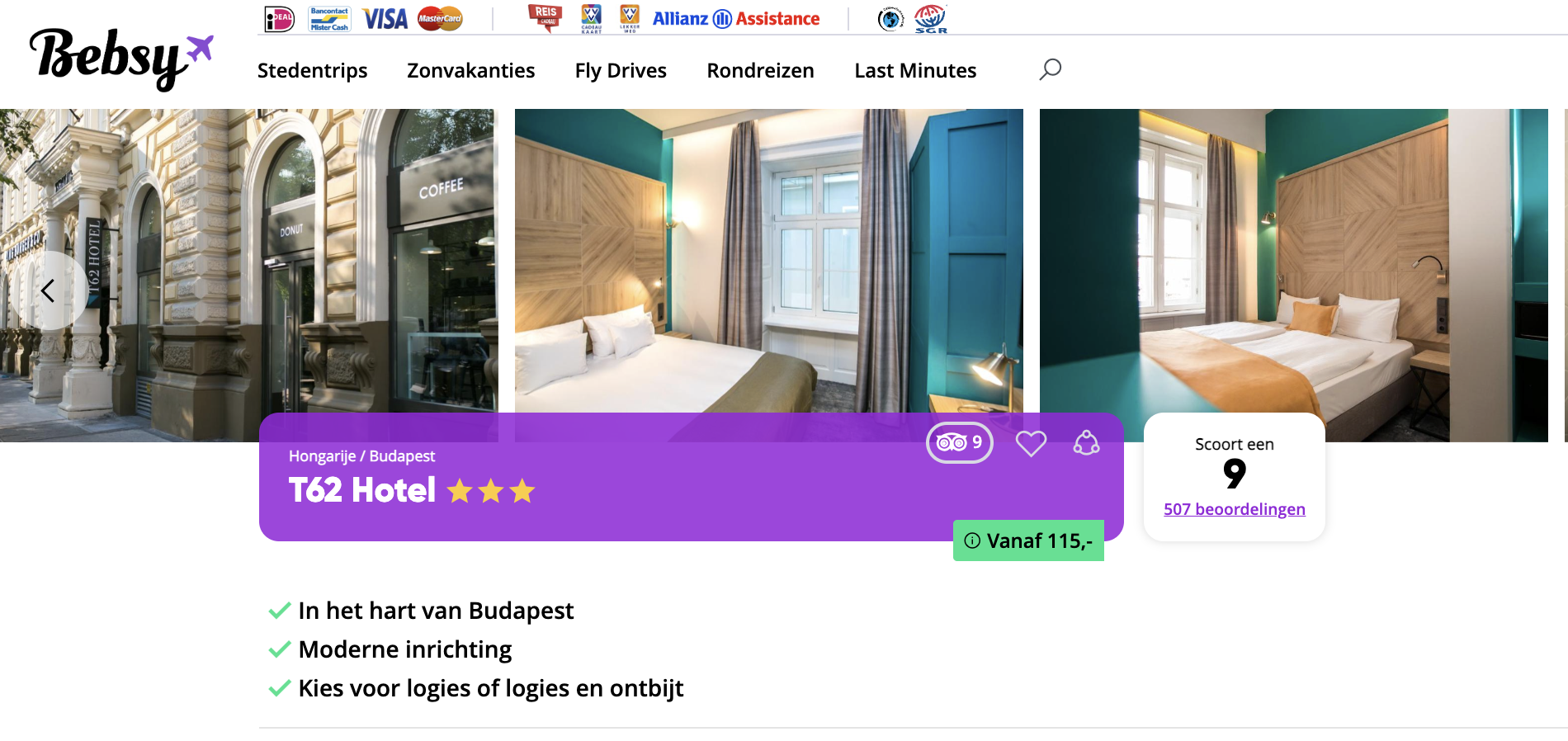The image size is (1568, 741).
Task: Open the room photo with orange blanket
Action: 1293,260
